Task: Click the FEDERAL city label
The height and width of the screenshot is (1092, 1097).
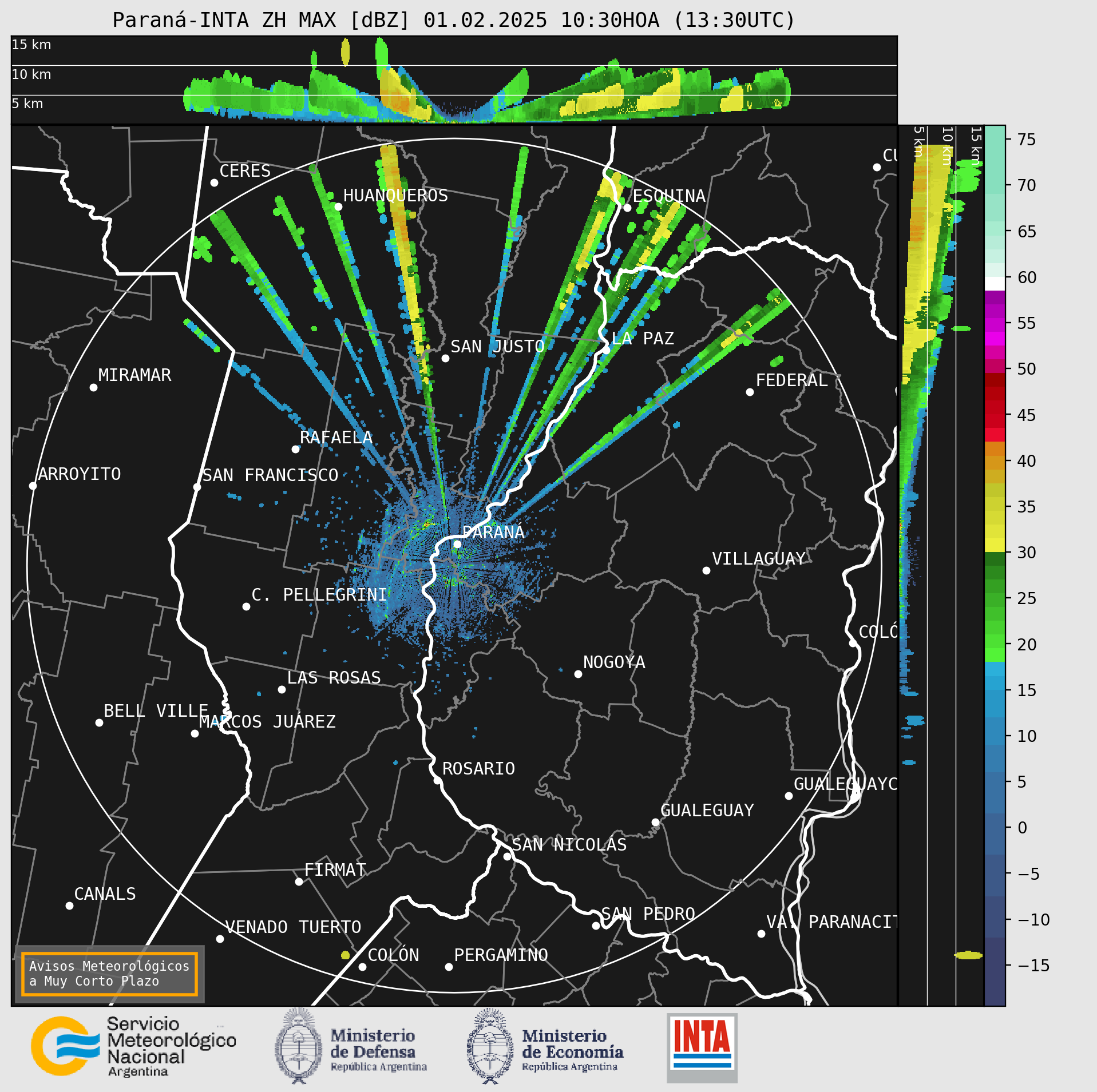Action: click(792, 380)
